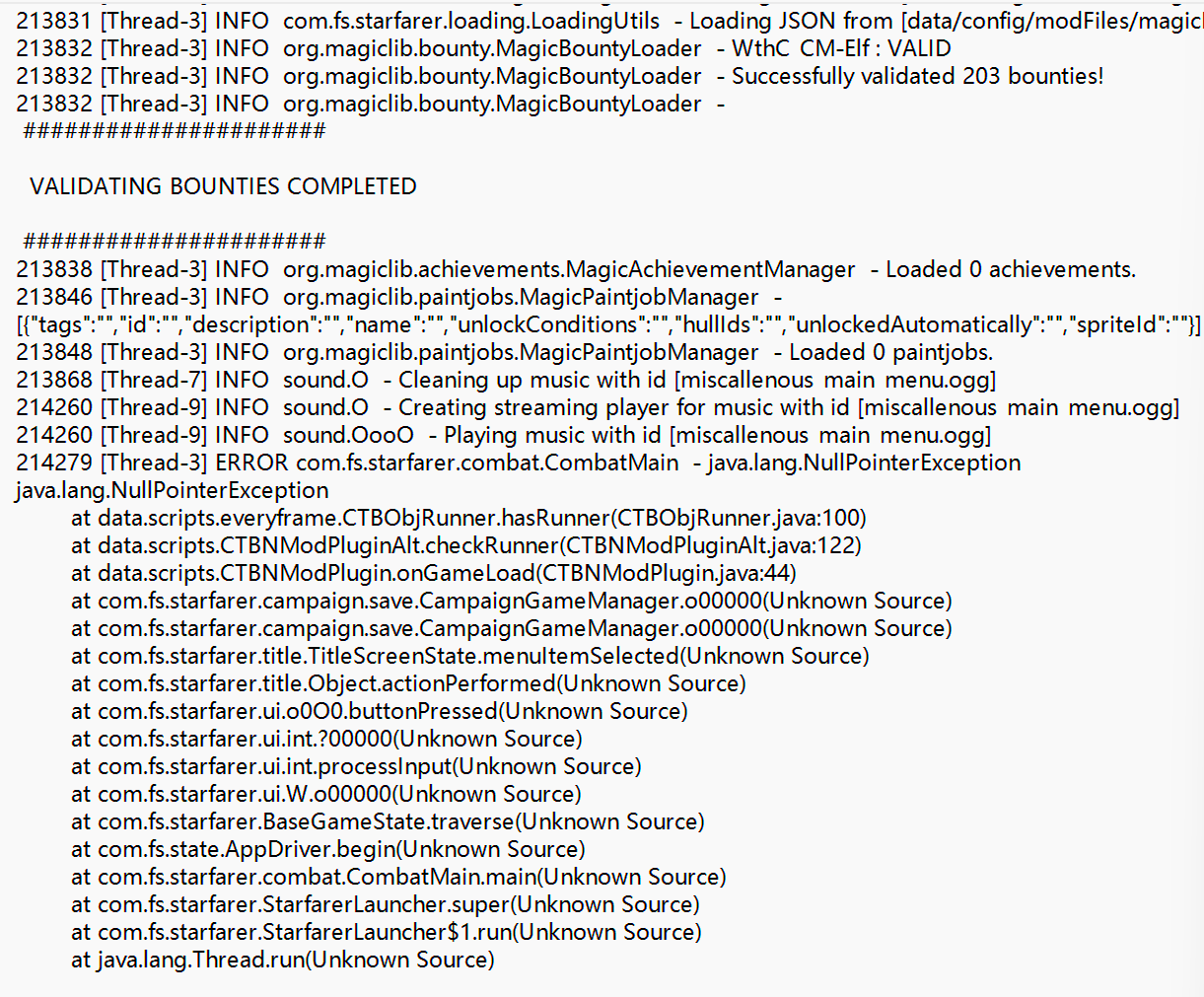Click the 'Loaded 0 achievements.' message
Screen dimensions: 1204x997
coord(1010,269)
